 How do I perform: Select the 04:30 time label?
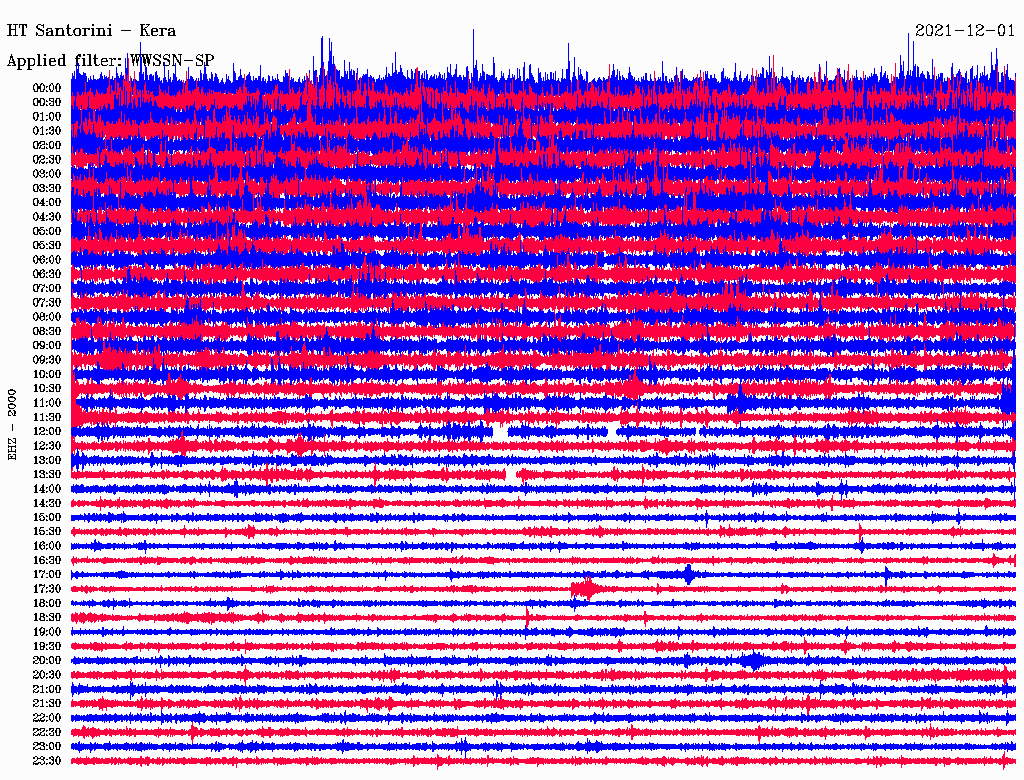(47, 217)
